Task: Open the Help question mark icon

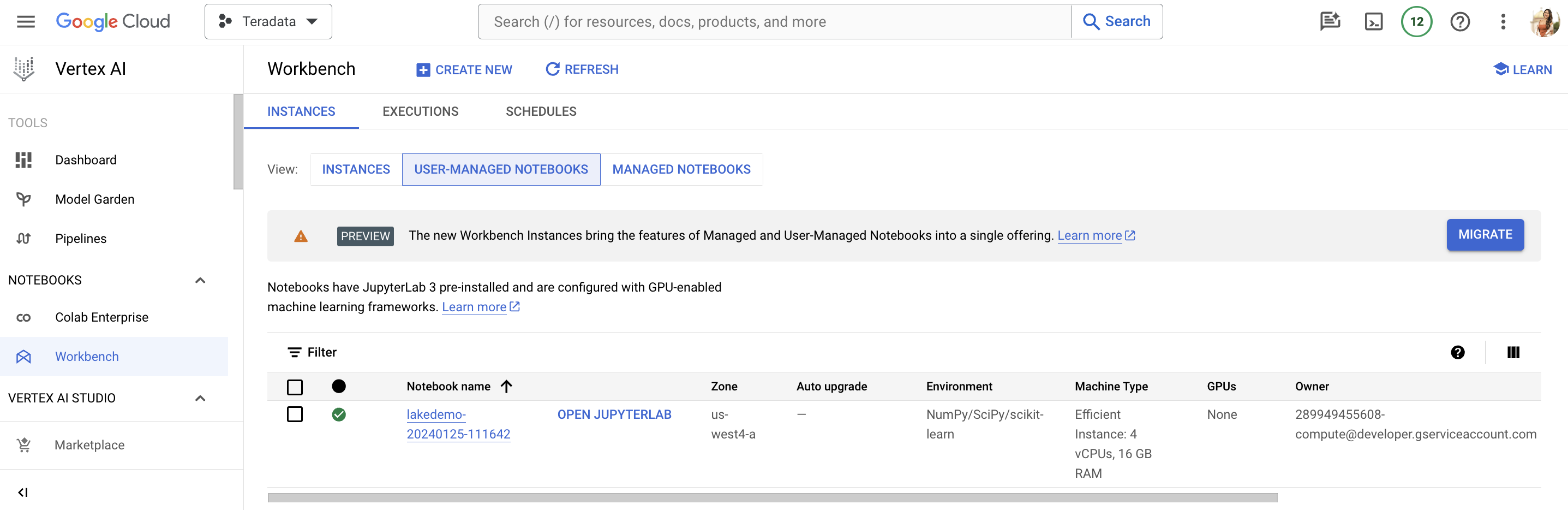Action: [1459, 22]
